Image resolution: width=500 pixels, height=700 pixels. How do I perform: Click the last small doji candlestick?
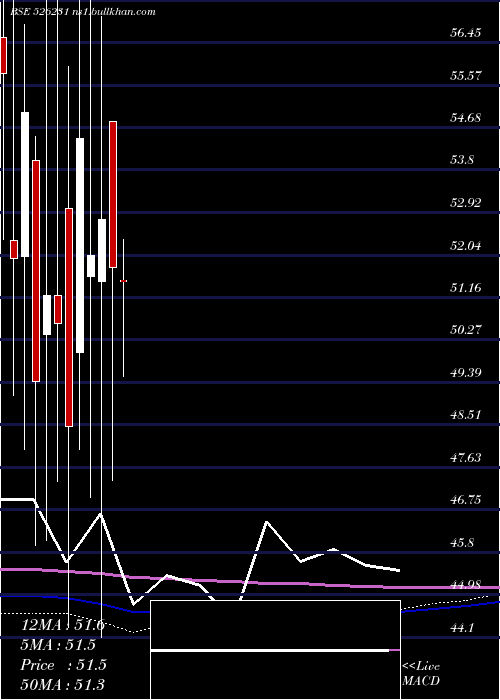(x=124, y=281)
